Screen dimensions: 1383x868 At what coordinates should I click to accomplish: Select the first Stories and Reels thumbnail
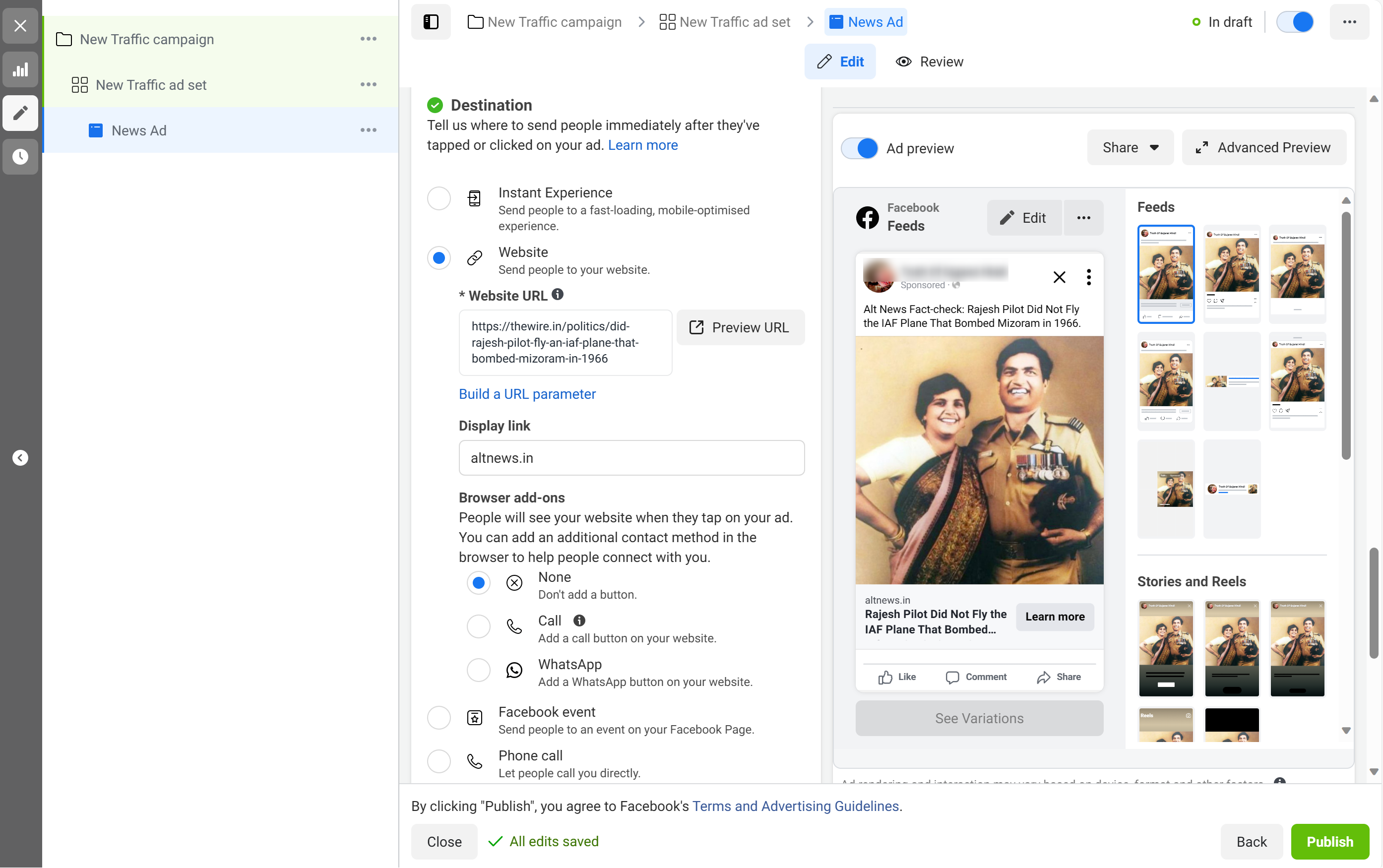click(x=1166, y=648)
